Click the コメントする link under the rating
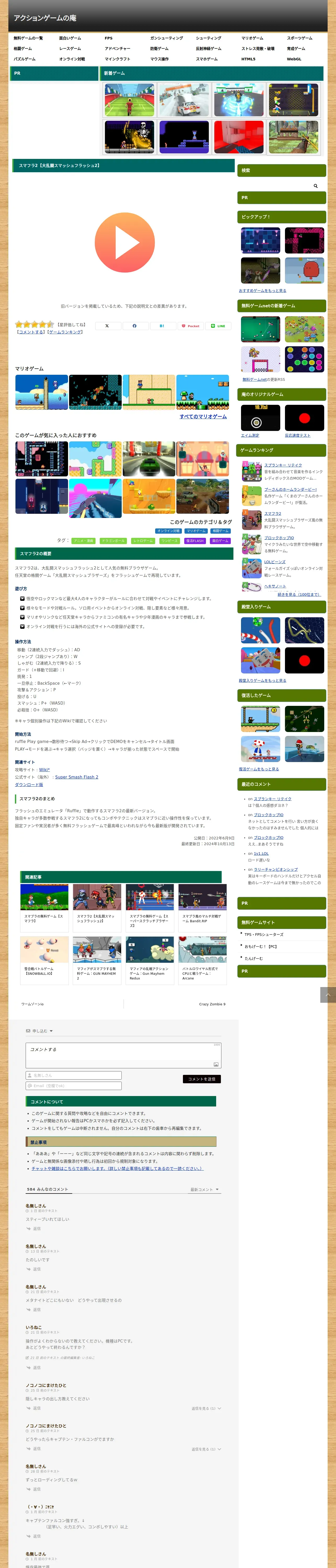Viewport: 336px width, 1568px height. 31,332
